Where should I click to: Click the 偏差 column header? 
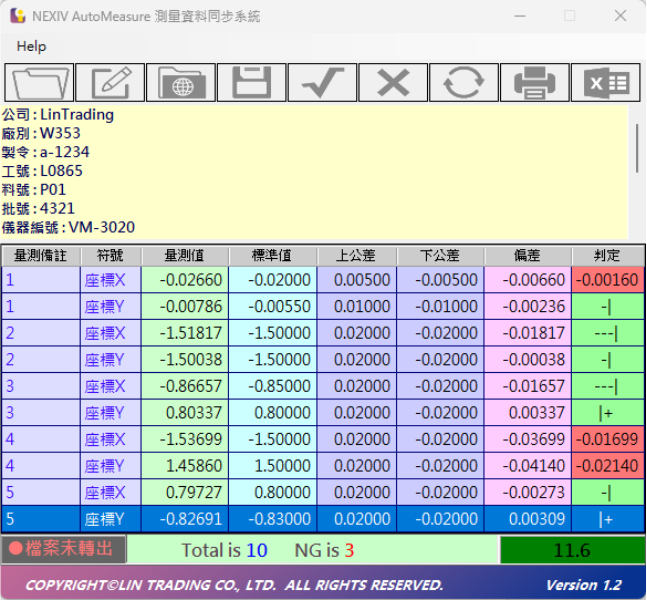tap(527, 255)
